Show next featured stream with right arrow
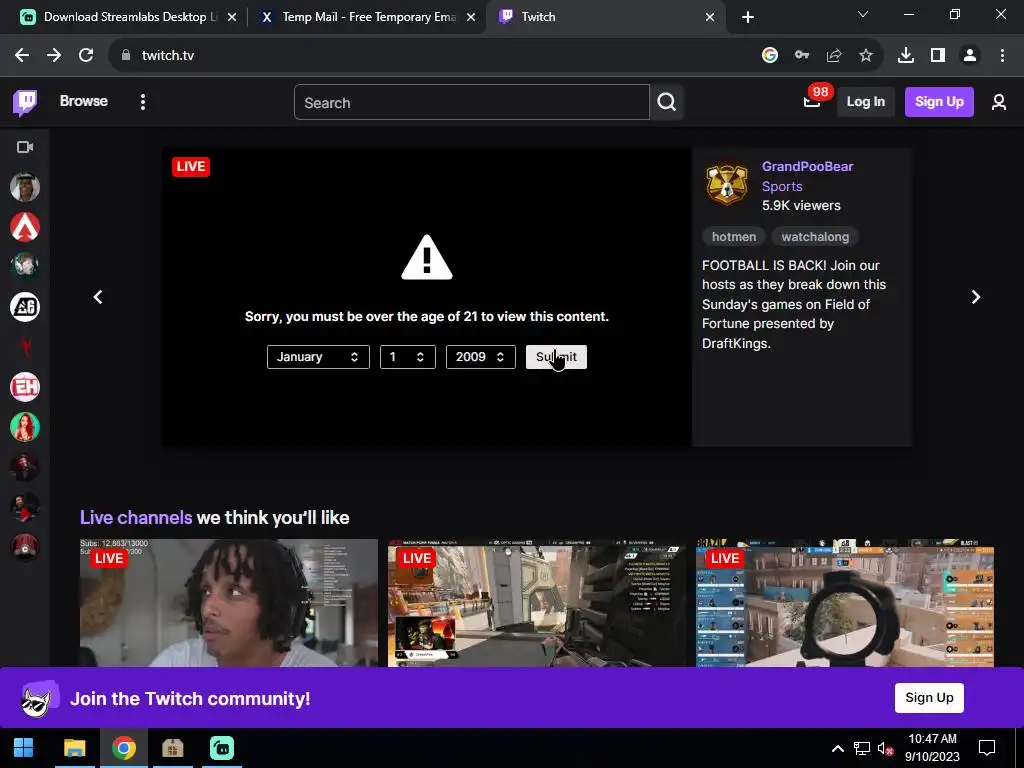 click(976, 297)
